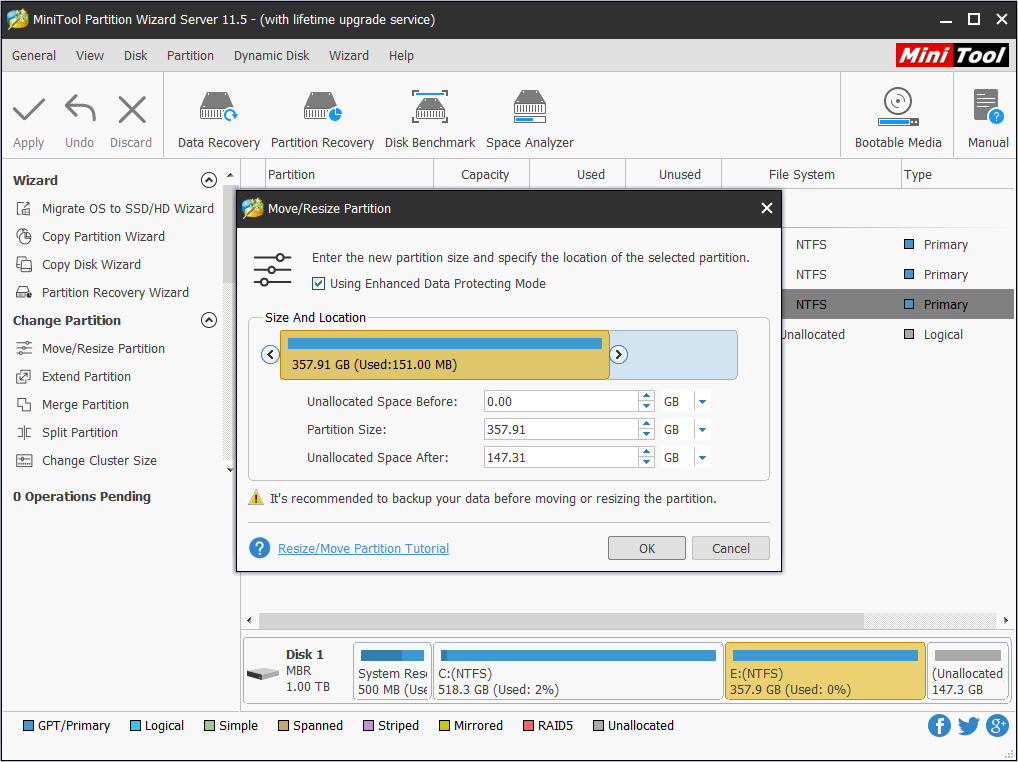Screen dimensions: 1018x762
Task: Open the General menu
Action: (34, 56)
